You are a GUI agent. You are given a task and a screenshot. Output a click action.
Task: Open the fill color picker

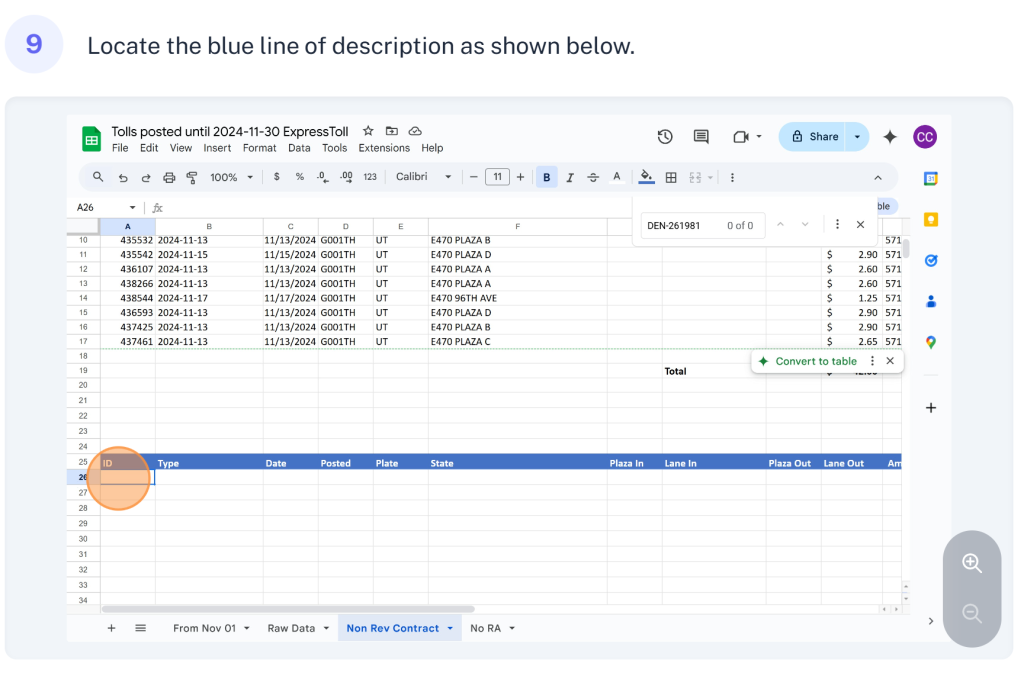point(646,177)
